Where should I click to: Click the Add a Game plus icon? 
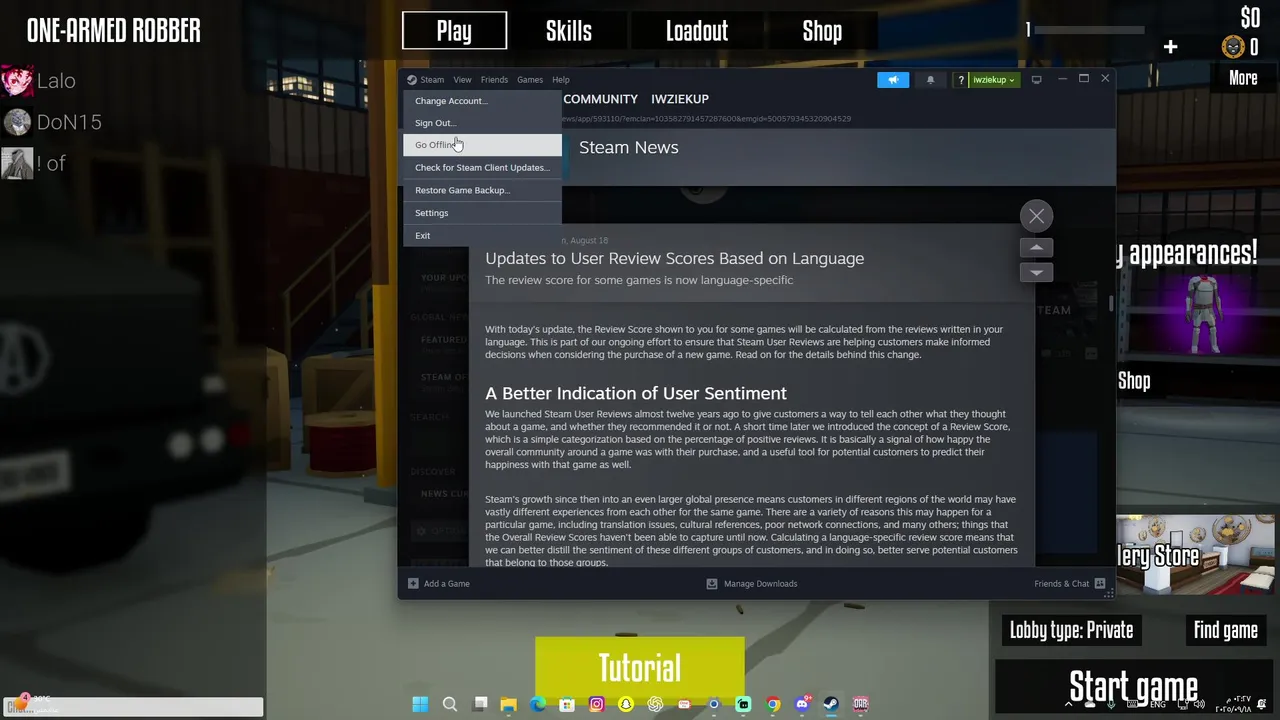pos(413,584)
